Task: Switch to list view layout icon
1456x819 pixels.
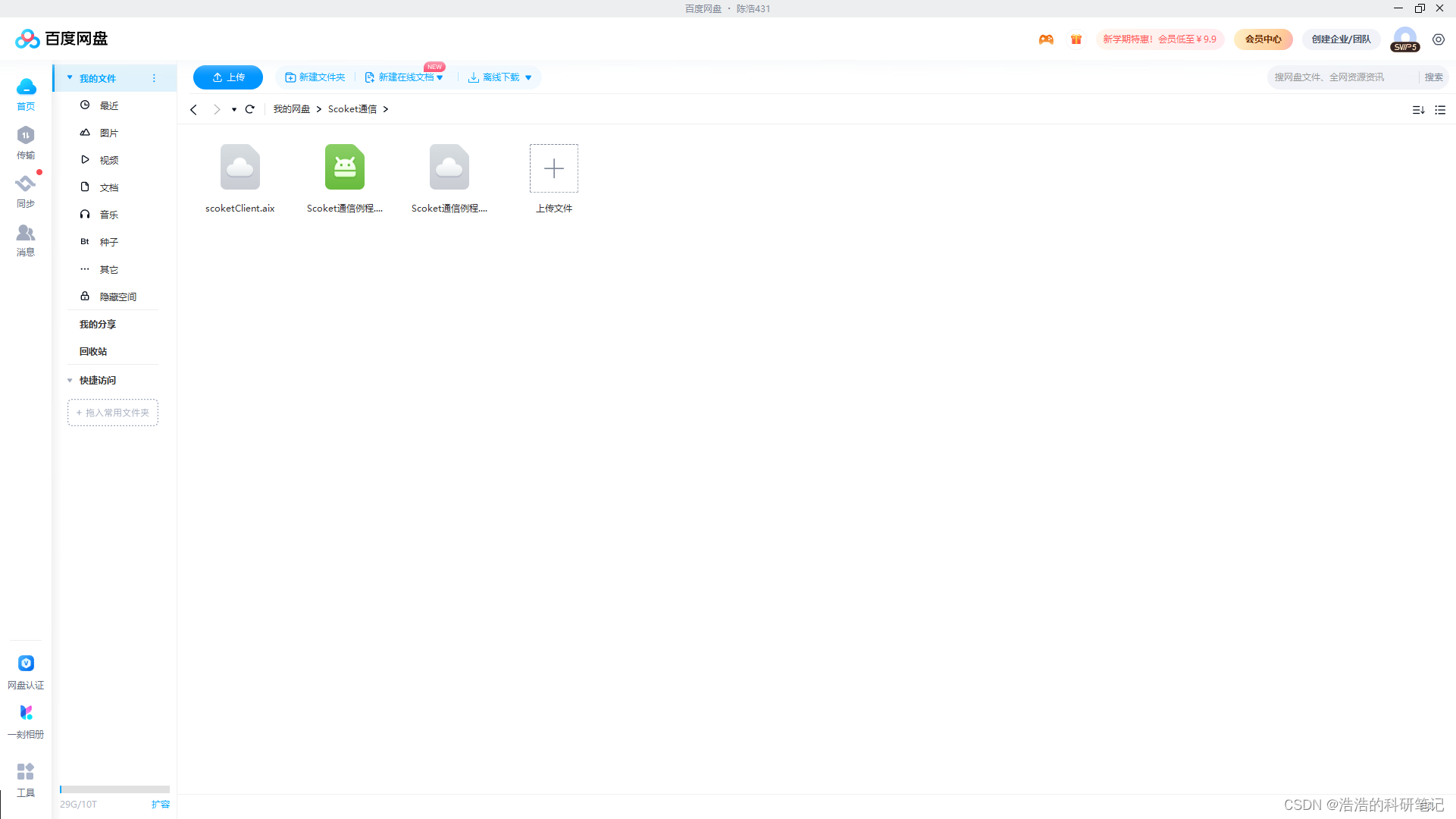Action: pos(1440,110)
